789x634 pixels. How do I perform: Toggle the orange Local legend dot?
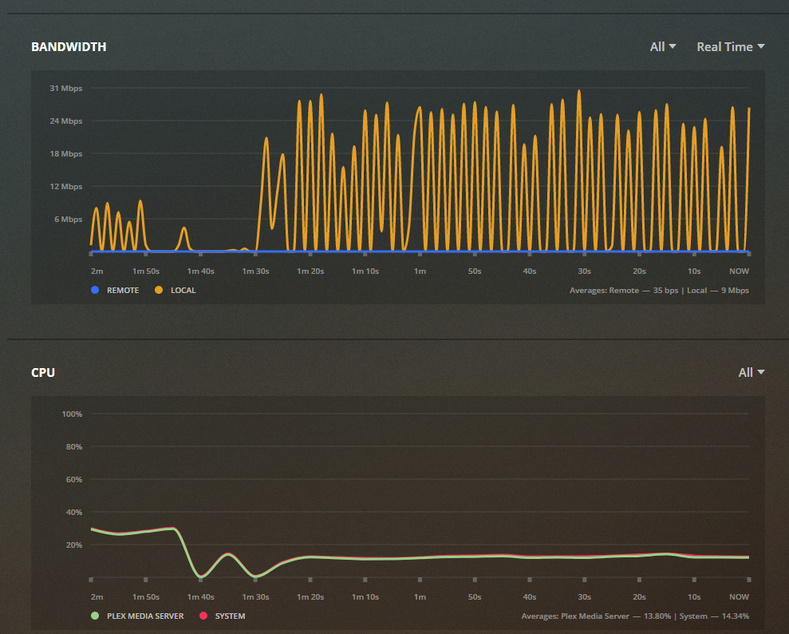pos(159,290)
